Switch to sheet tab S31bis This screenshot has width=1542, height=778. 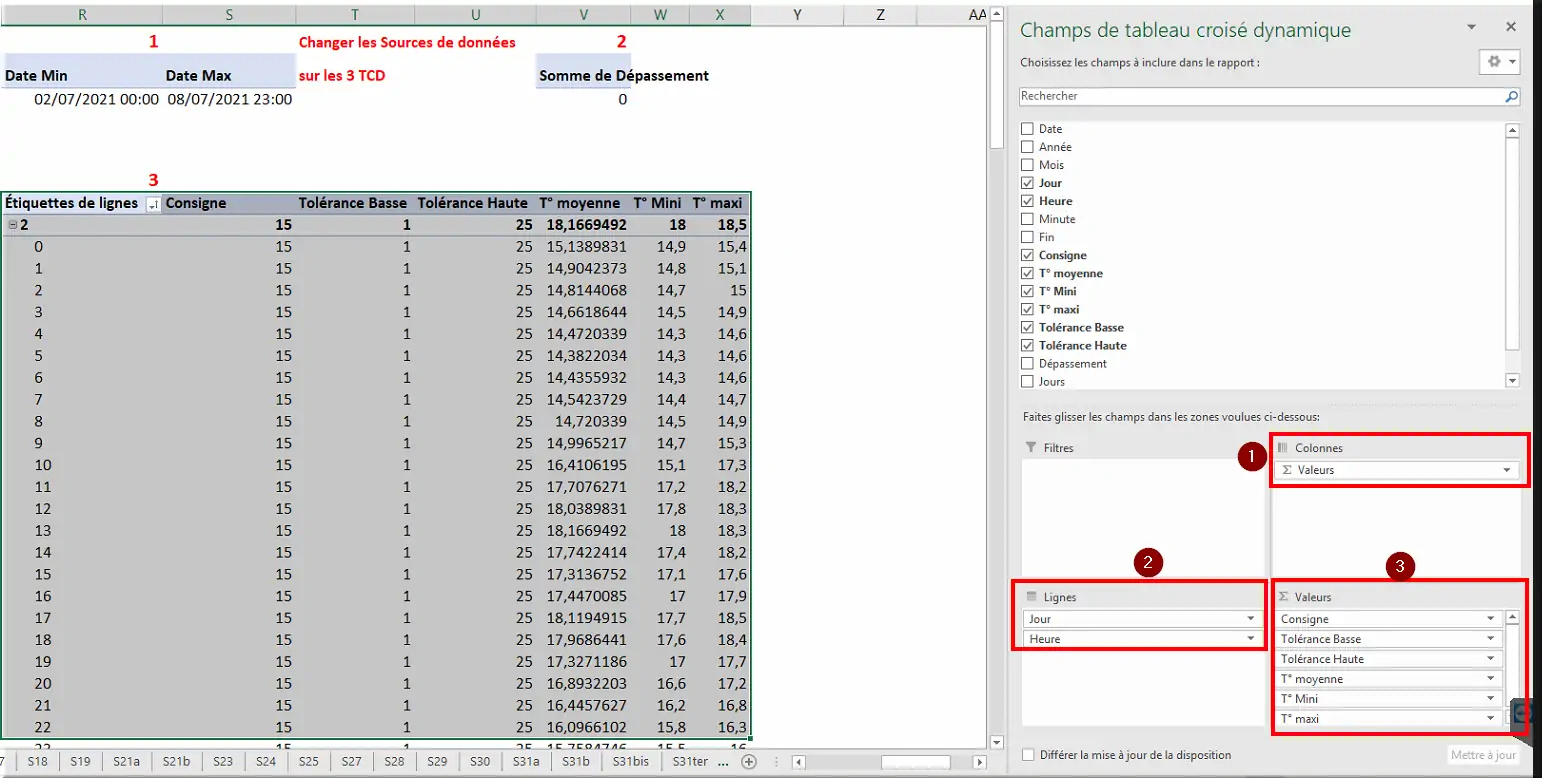coord(631,761)
